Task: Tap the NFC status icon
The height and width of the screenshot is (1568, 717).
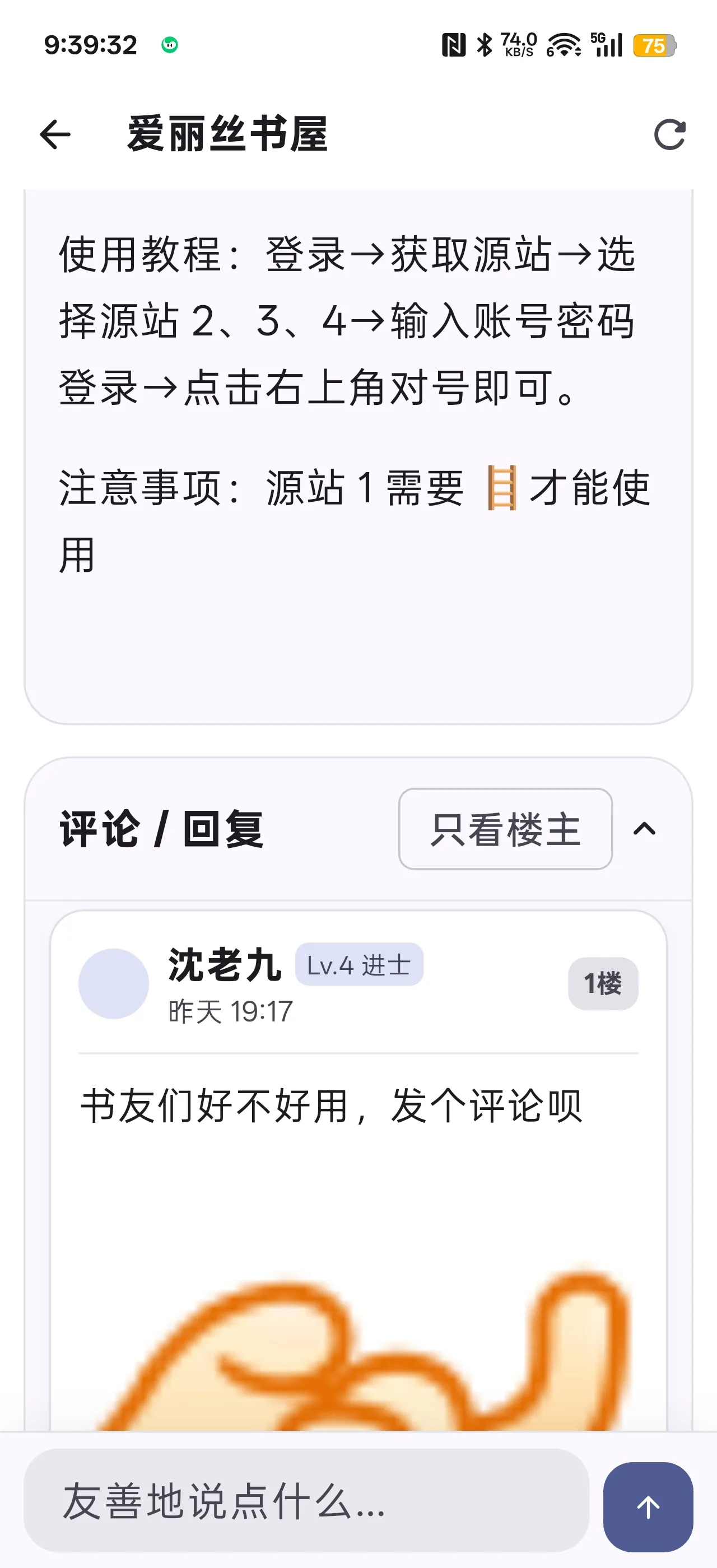Action: (x=454, y=45)
